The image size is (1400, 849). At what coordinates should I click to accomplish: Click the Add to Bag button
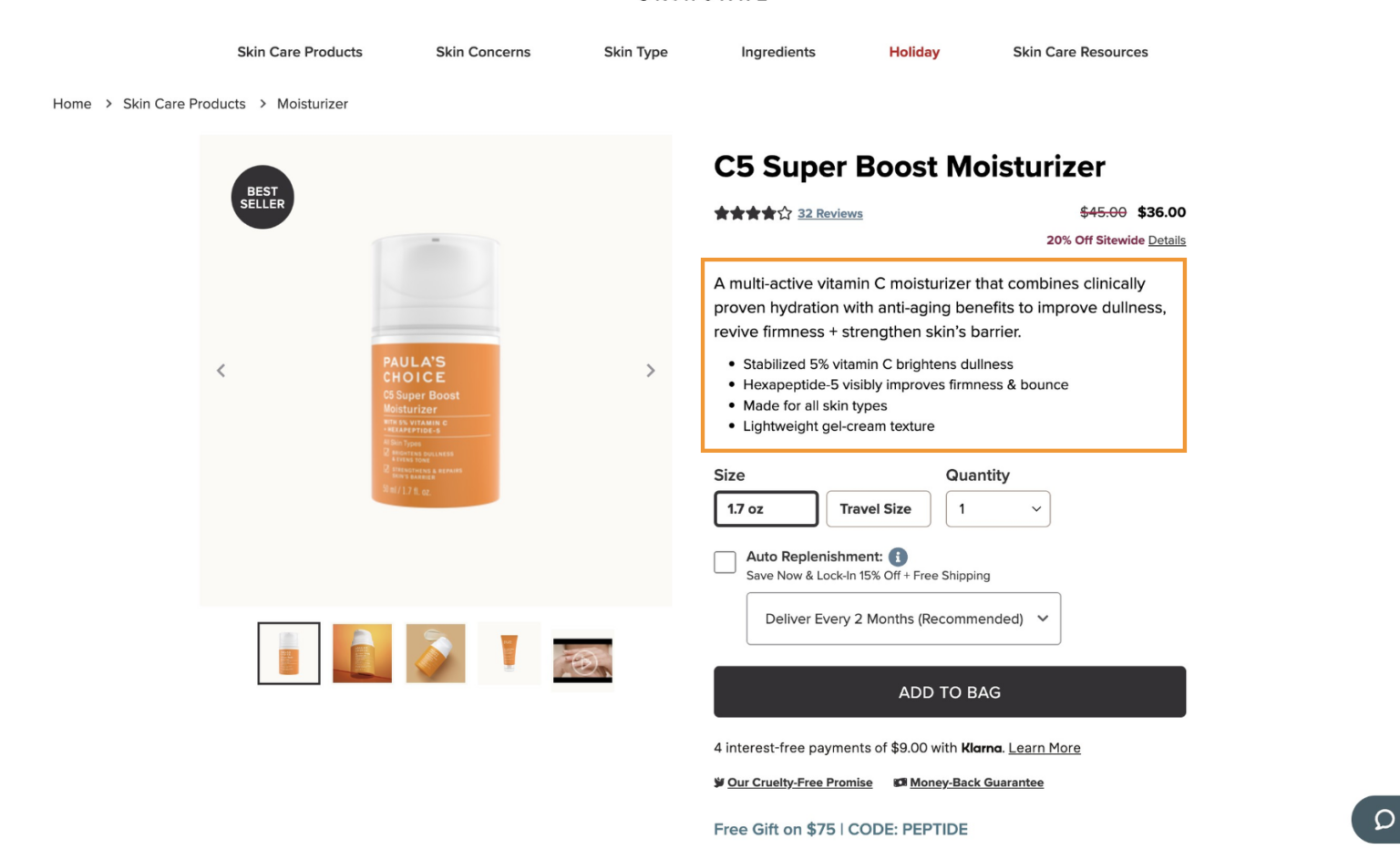[x=950, y=692]
